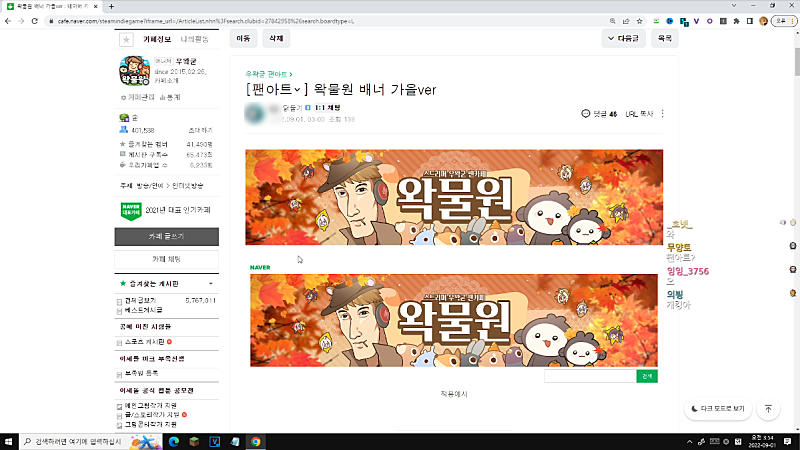
Task: Open 글/스토리작가 지원 board
Action: tap(153, 415)
